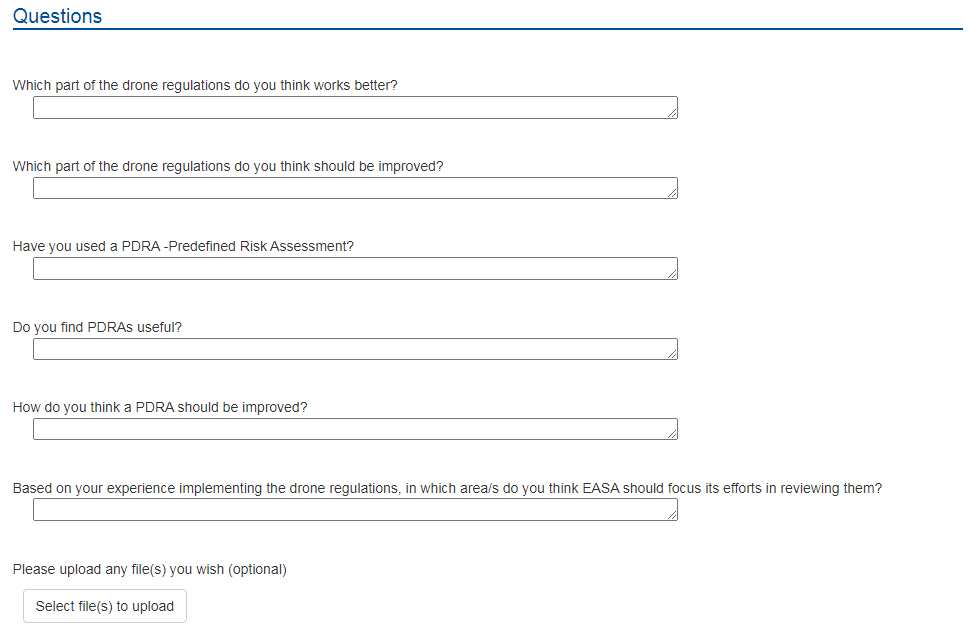
Task: Click the 'Do you find PDRAs useful?' label
Action: [x=98, y=327]
